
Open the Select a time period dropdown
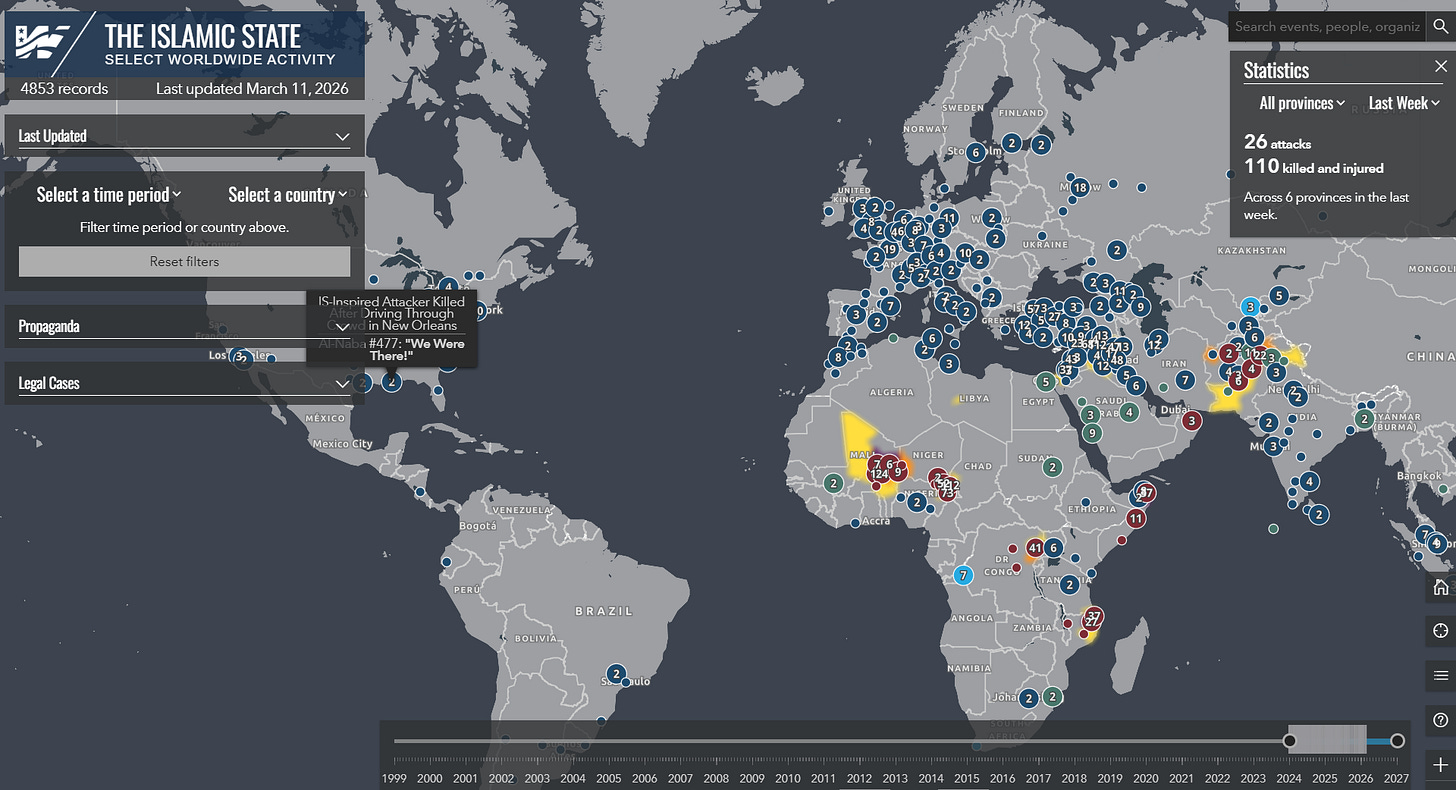tap(109, 194)
